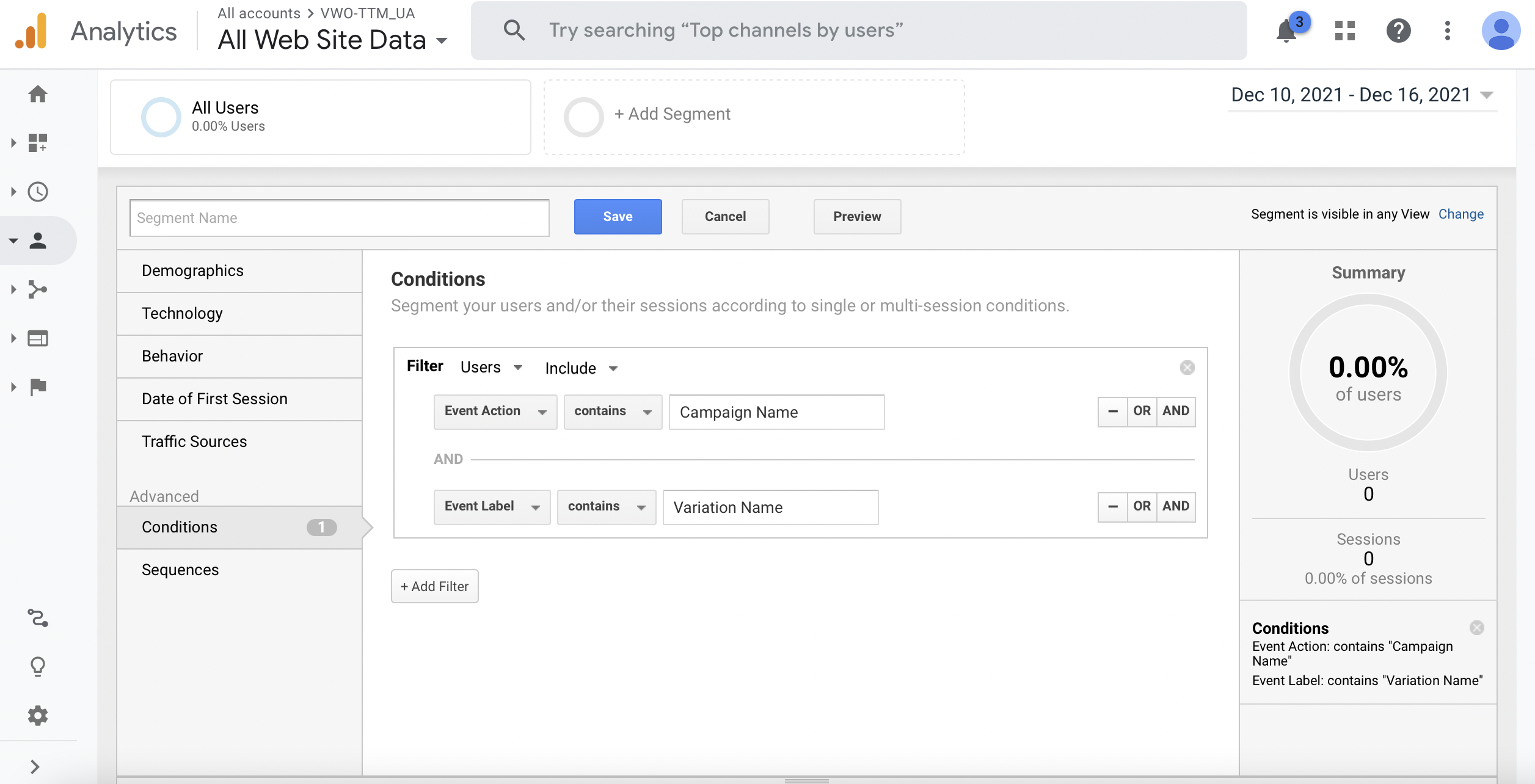Open the Event Action field dropdown
The height and width of the screenshot is (784, 1535).
[x=492, y=410]
